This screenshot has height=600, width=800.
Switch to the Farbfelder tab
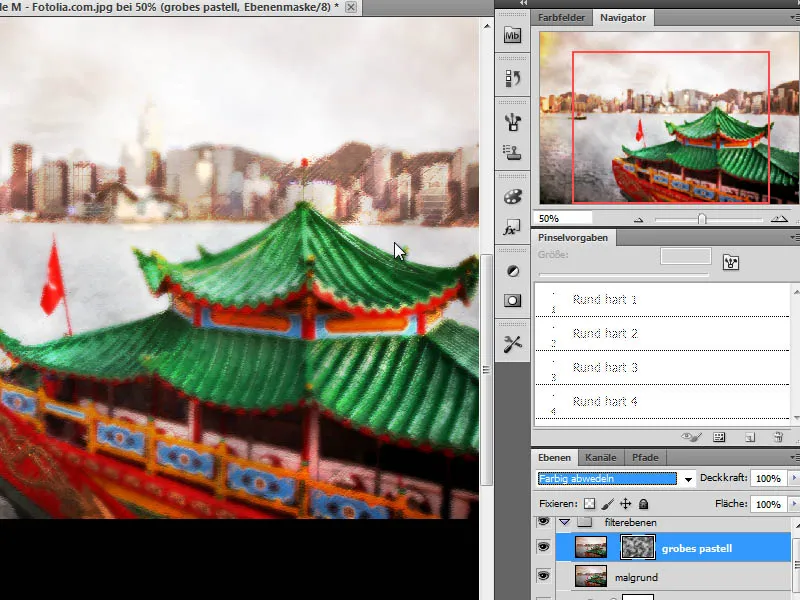pos(563,18)
